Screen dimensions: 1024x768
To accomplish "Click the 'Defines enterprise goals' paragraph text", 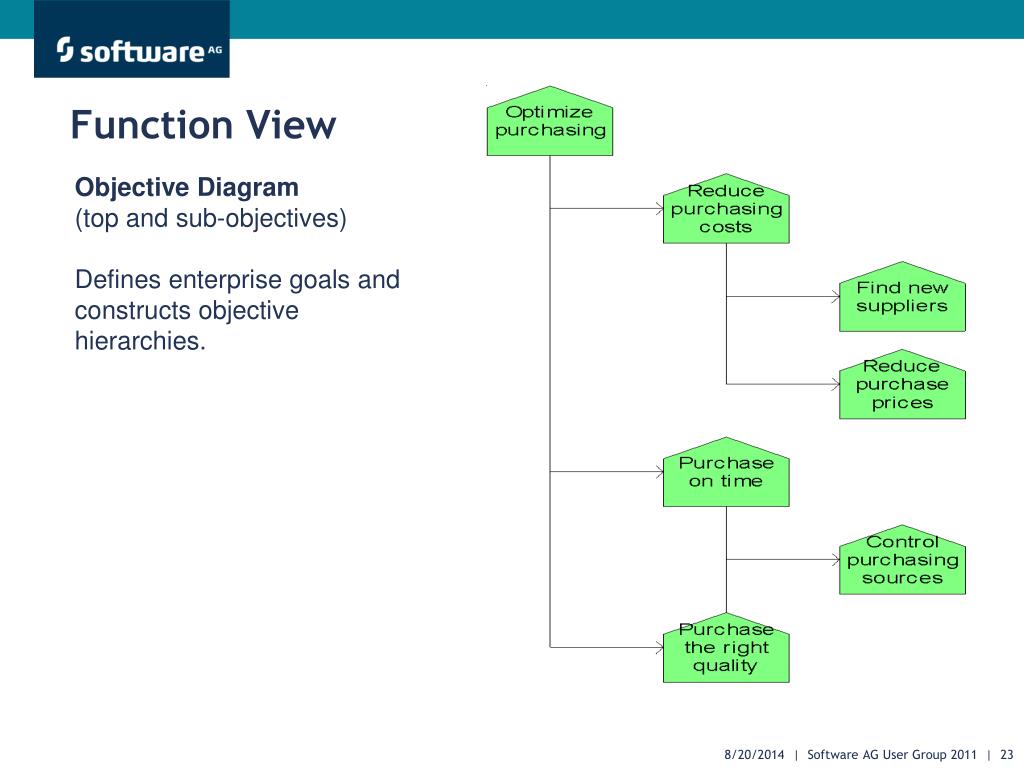I will click(x=237, y=310).
